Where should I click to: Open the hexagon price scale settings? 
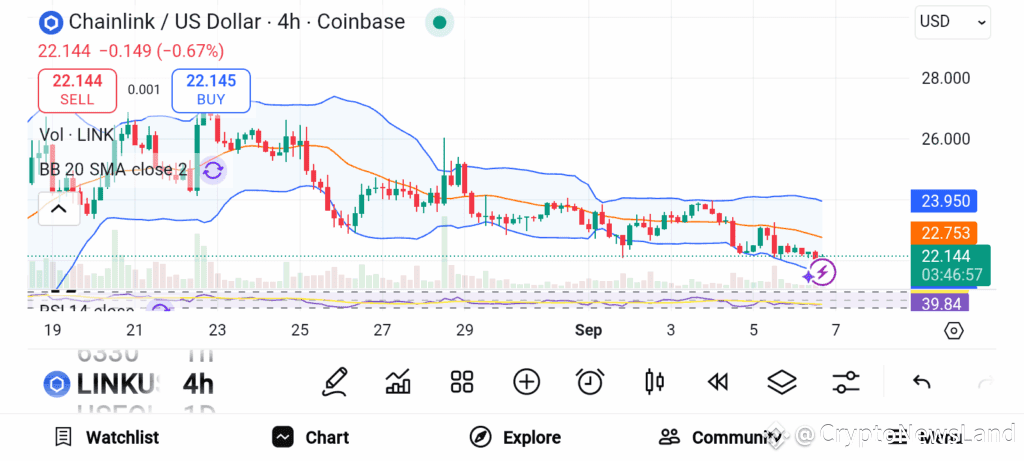pos(953,331)
